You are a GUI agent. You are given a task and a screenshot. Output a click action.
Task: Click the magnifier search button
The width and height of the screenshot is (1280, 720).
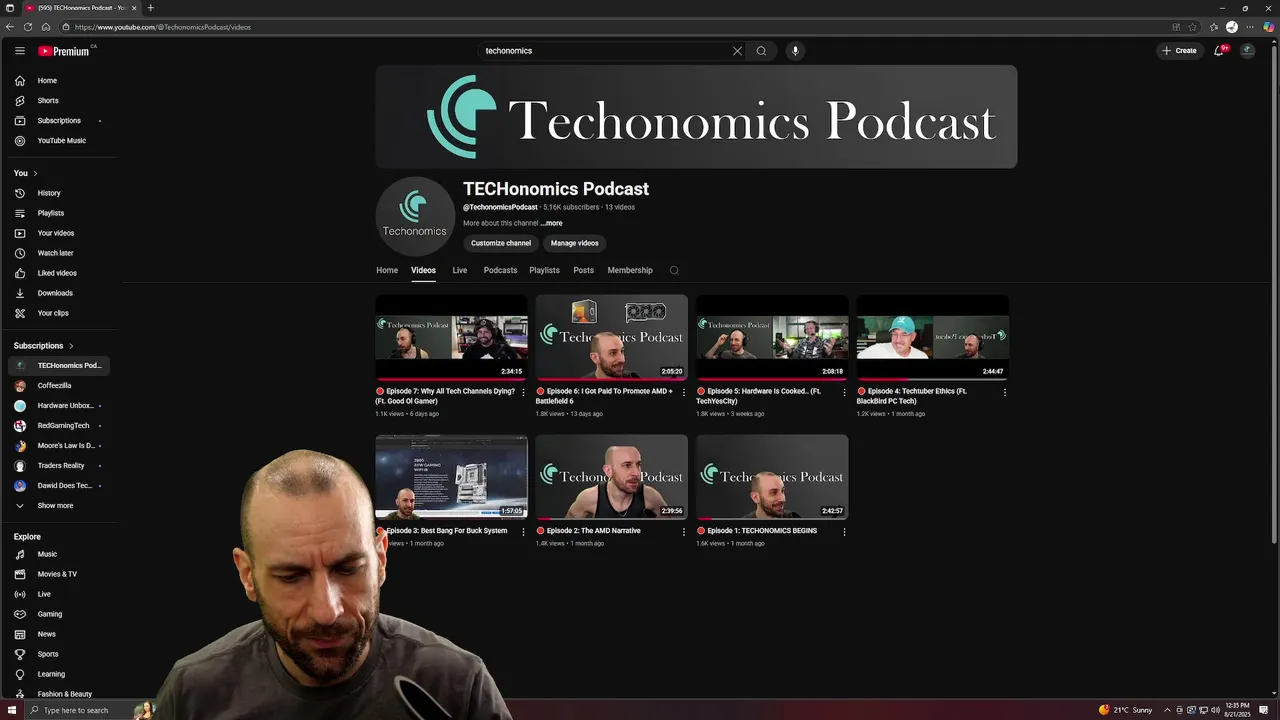tap(761, 51)
